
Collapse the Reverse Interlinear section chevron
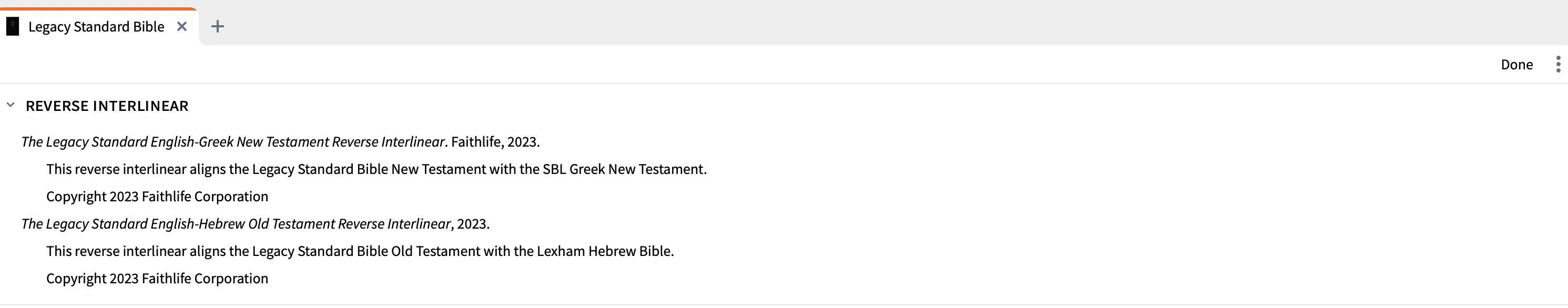point(11,105)
